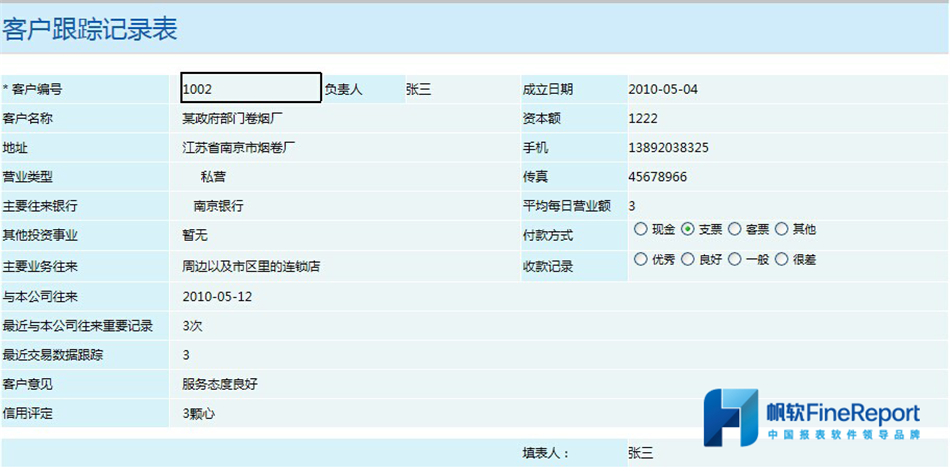Viewport: 950px width, 471px height.
Task: Click the customer name 某政府部门卷烟厂
Action: click(233, 119)
